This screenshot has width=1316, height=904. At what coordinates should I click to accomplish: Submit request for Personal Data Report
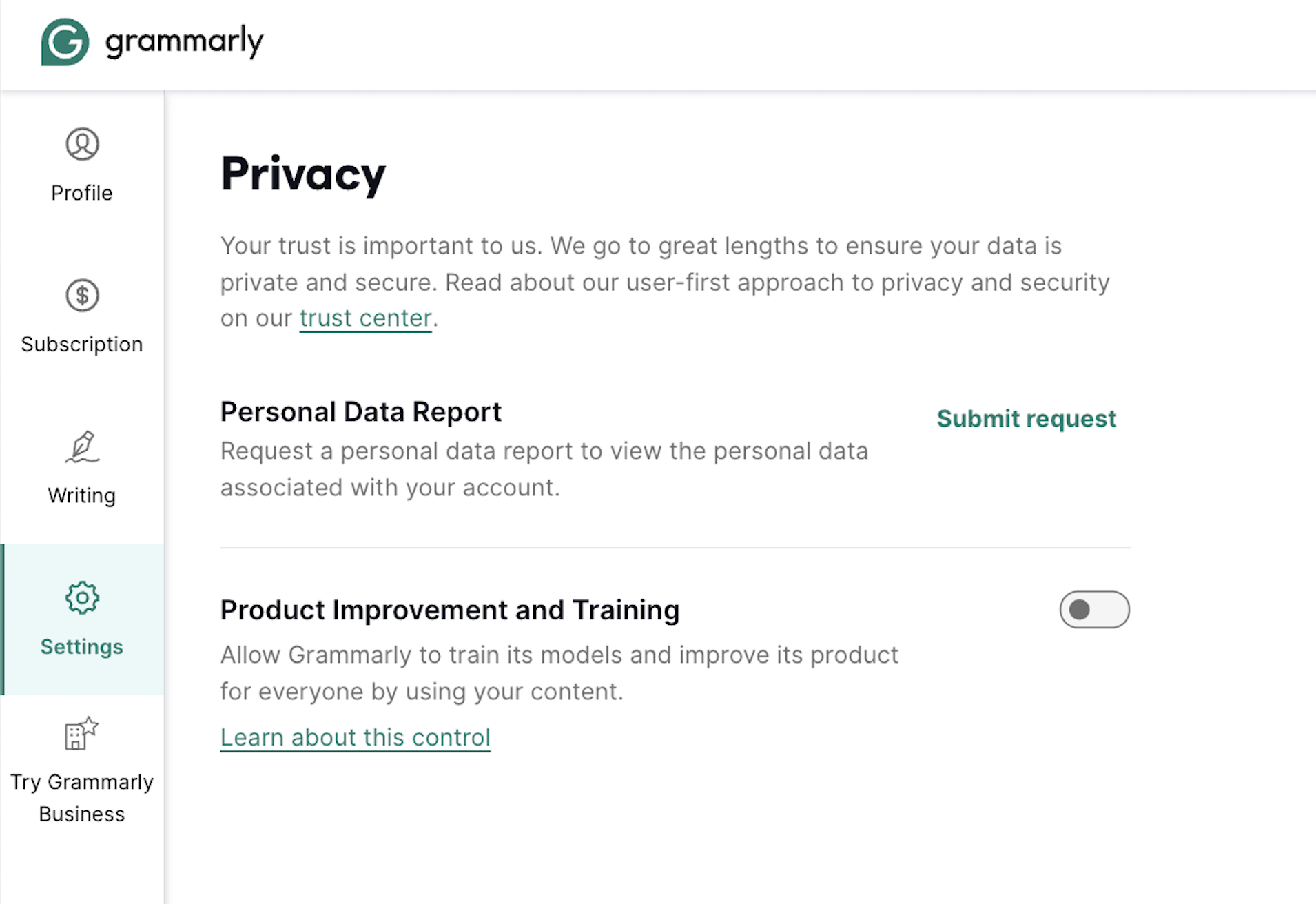1026,418
